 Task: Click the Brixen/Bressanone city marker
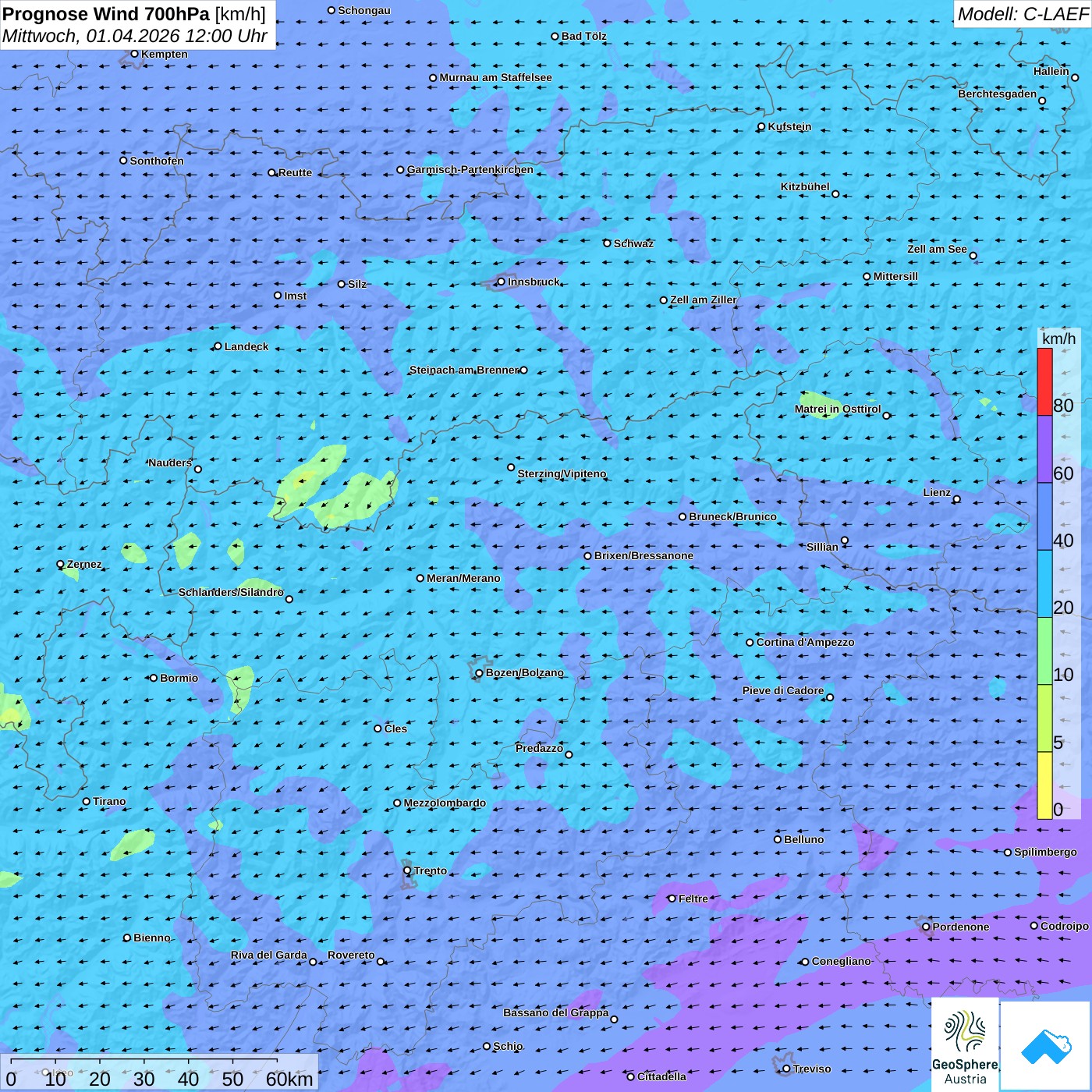click(x=588, y=556)
